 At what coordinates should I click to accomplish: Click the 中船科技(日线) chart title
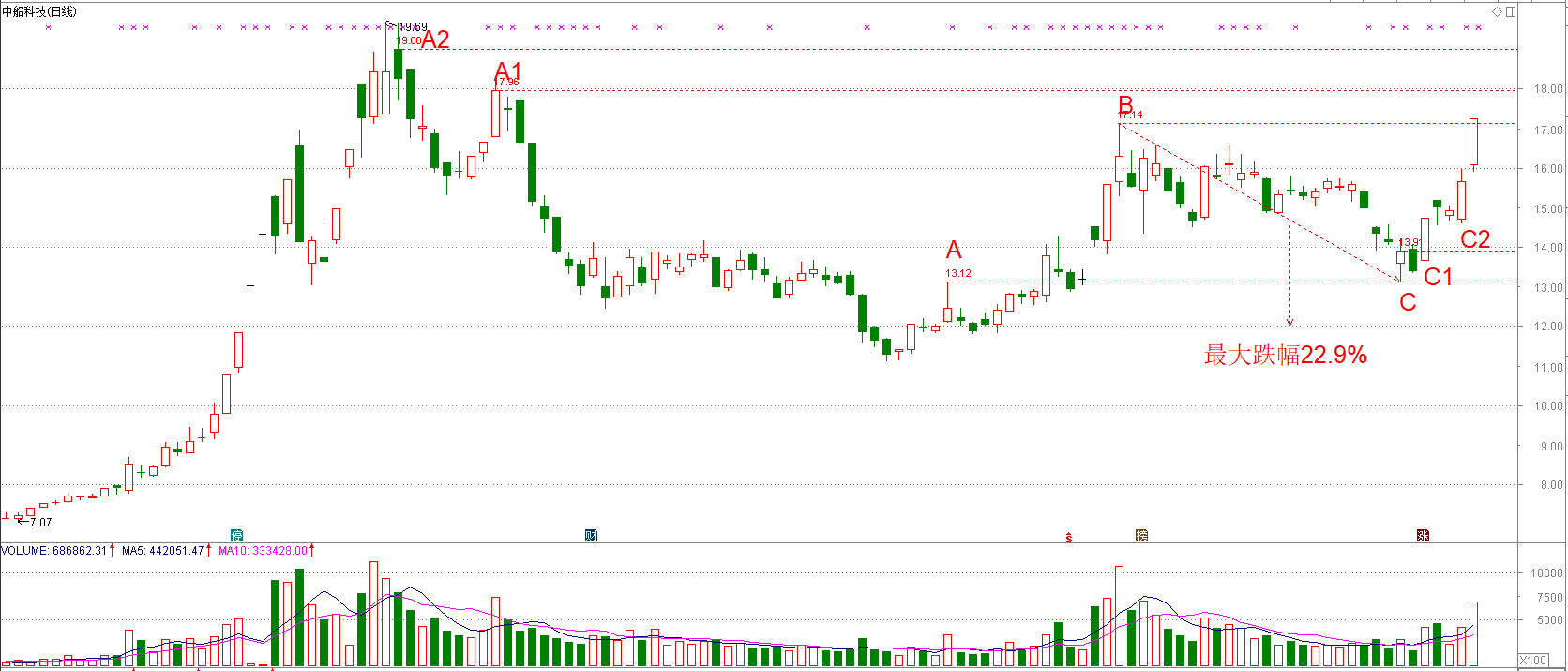[39, 11]
